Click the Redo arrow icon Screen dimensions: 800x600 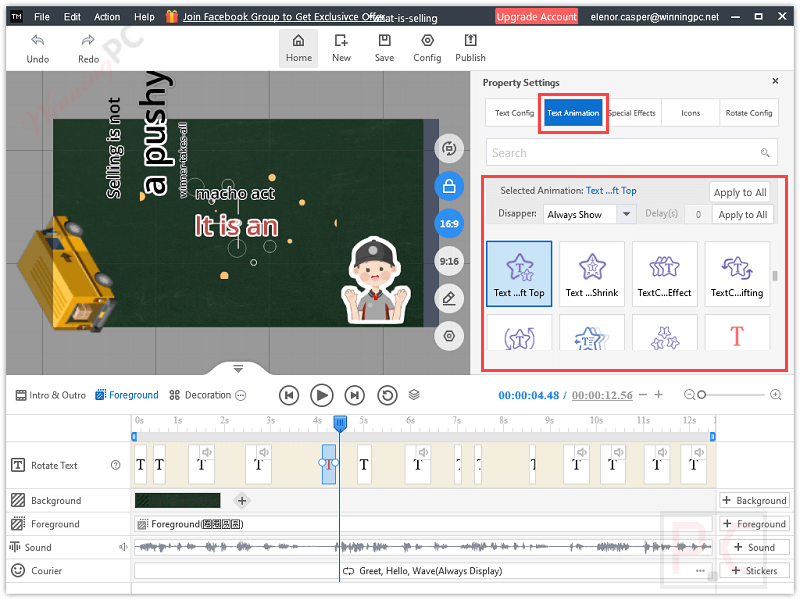[88, 40]
